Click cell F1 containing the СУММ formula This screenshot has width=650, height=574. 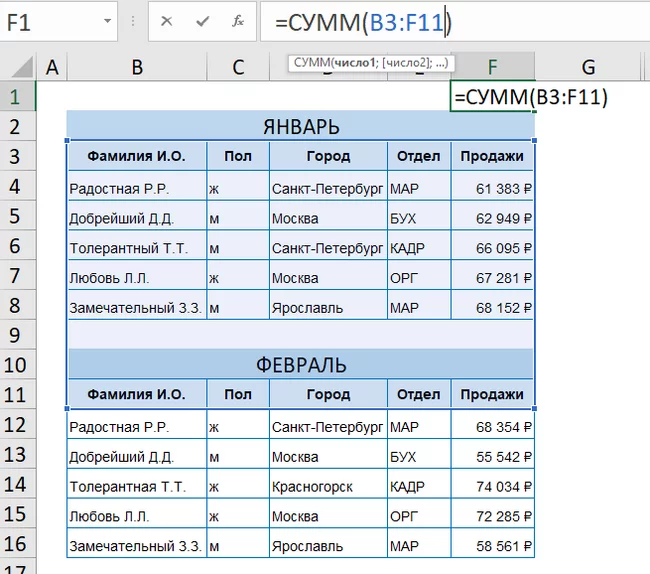point(492,97)
